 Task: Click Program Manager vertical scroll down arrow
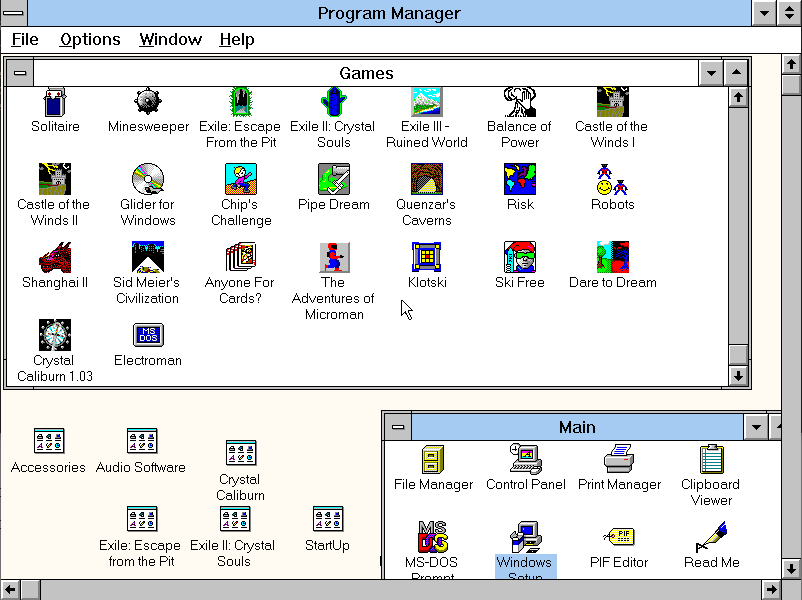pyautogui.click(x=791, y=569)
